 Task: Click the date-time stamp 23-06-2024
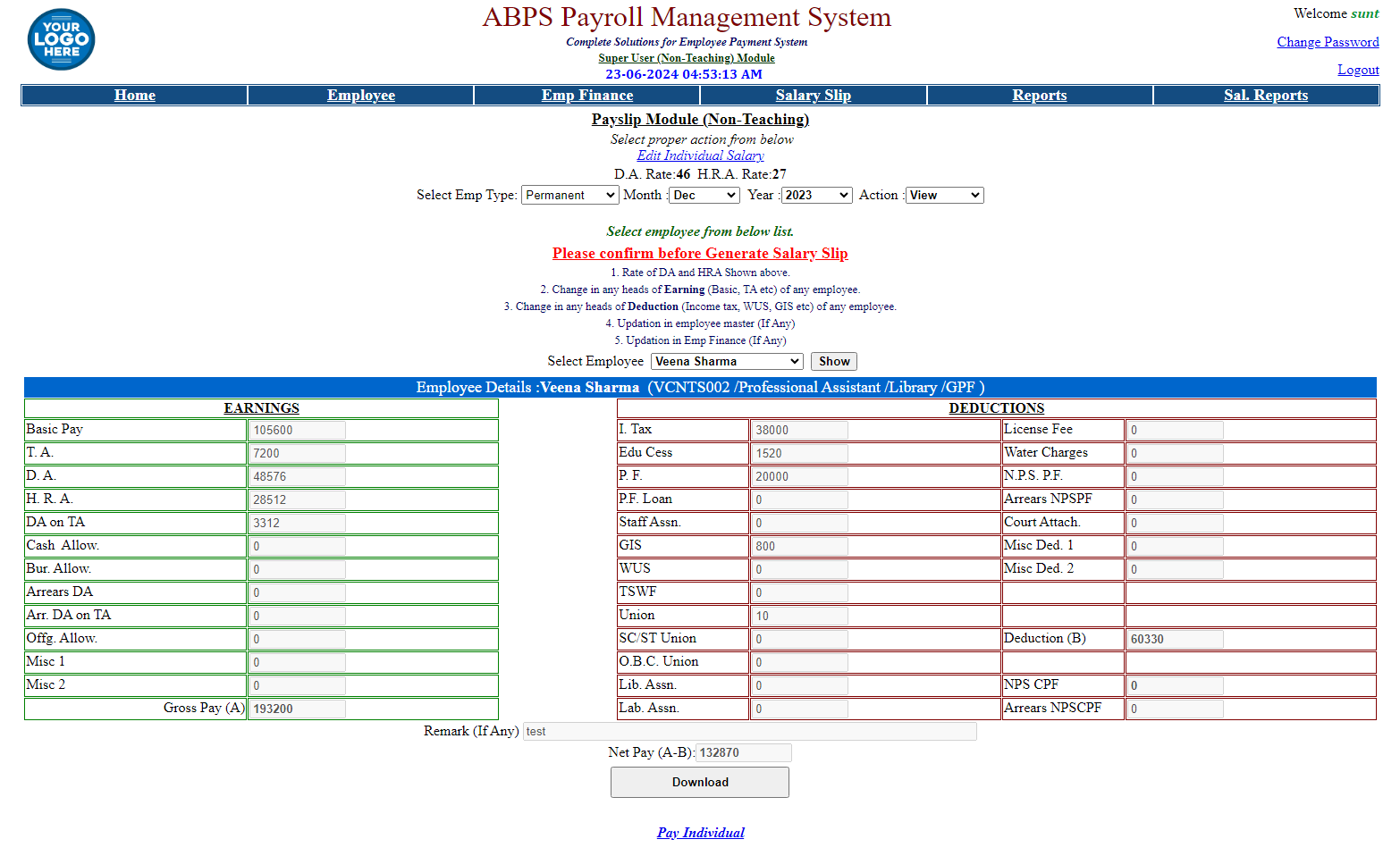coord(684,74)
